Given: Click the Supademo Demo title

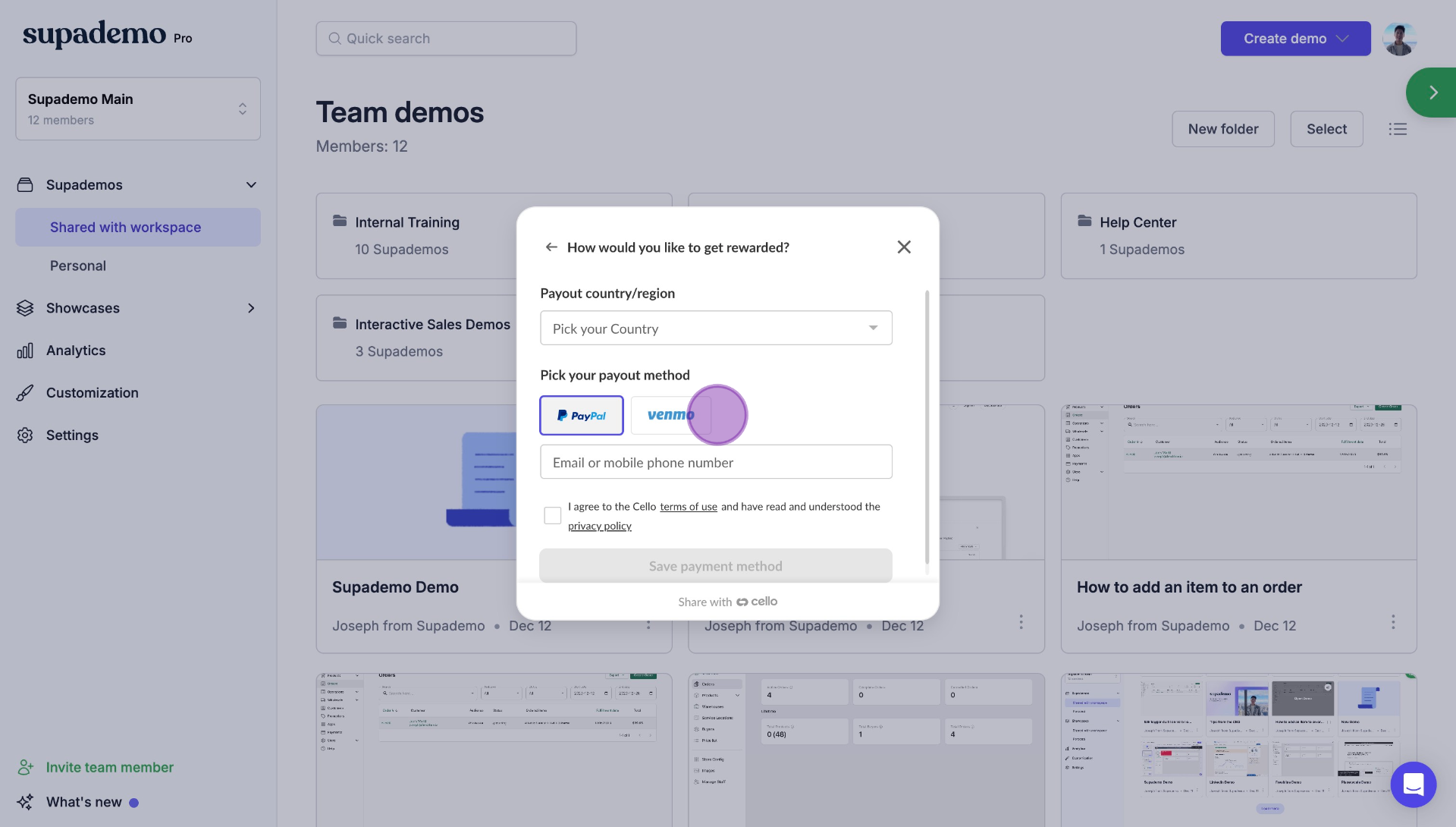Looking at the screenshot, I should pyautogui.click(x=395, y=587).
